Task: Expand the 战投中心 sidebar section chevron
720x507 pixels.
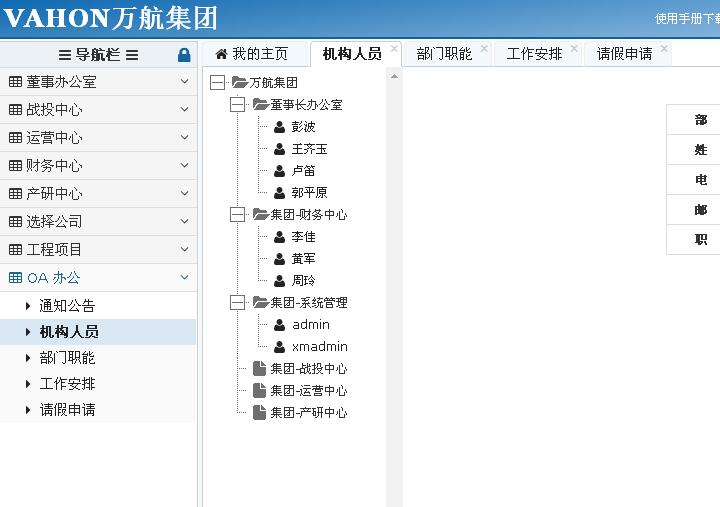Action: coord(184,110)
